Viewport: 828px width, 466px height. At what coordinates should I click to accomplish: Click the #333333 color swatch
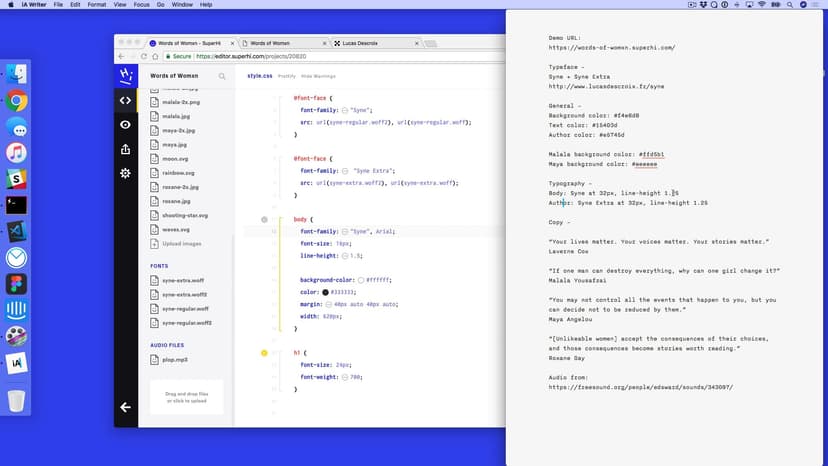point(326,292)
